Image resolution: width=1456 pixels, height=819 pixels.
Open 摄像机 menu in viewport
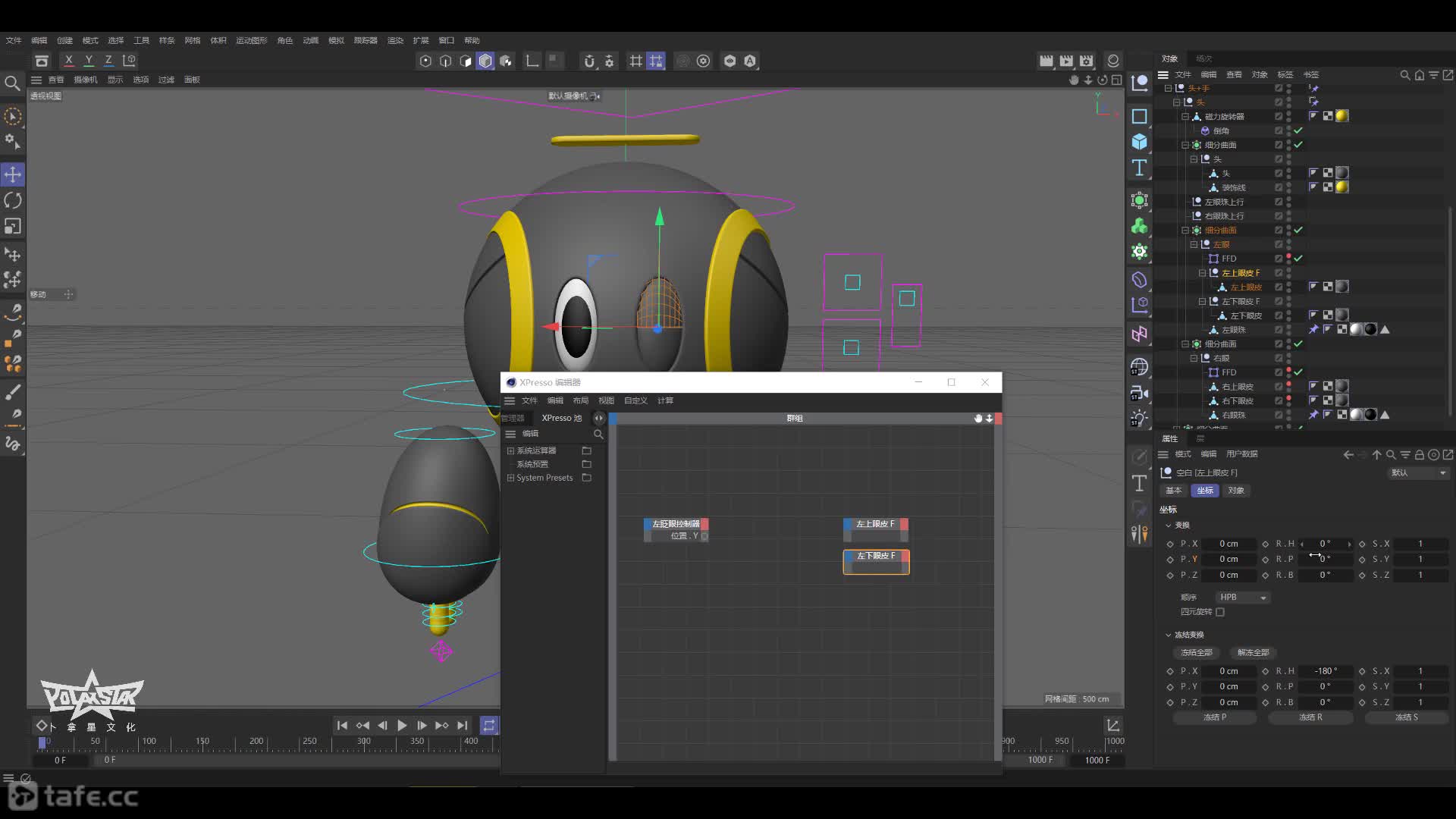(85, 80)
